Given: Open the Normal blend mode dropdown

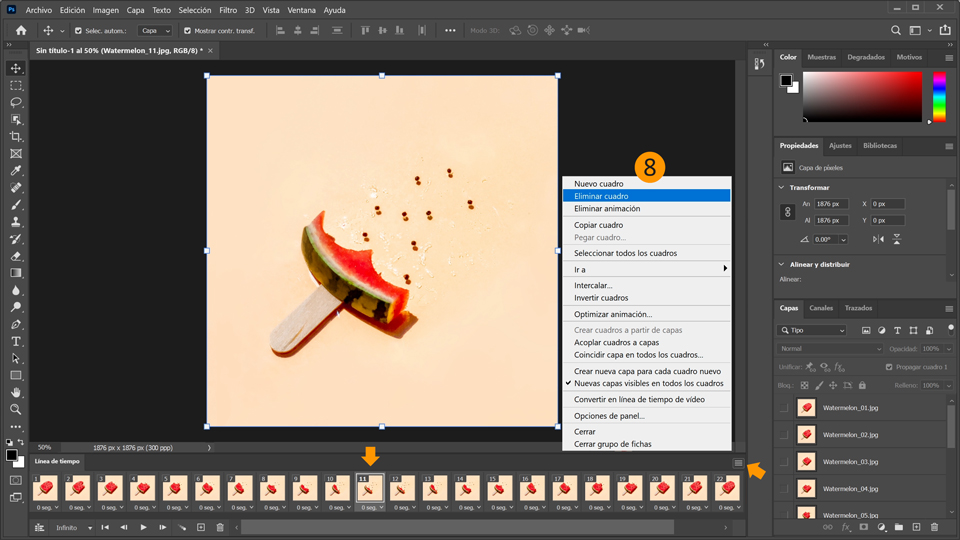Looking at the screenshot, I should point(830,349).
